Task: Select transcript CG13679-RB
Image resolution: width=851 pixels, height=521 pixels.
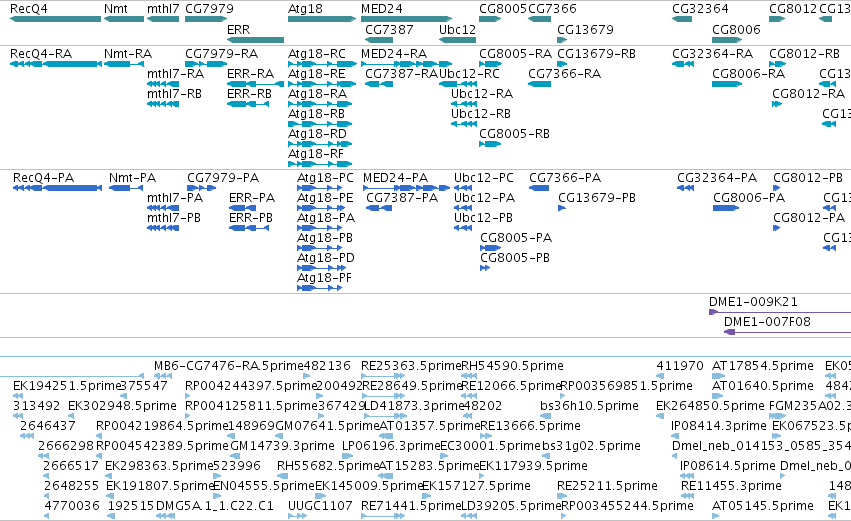Action: [x=562, y=64]
